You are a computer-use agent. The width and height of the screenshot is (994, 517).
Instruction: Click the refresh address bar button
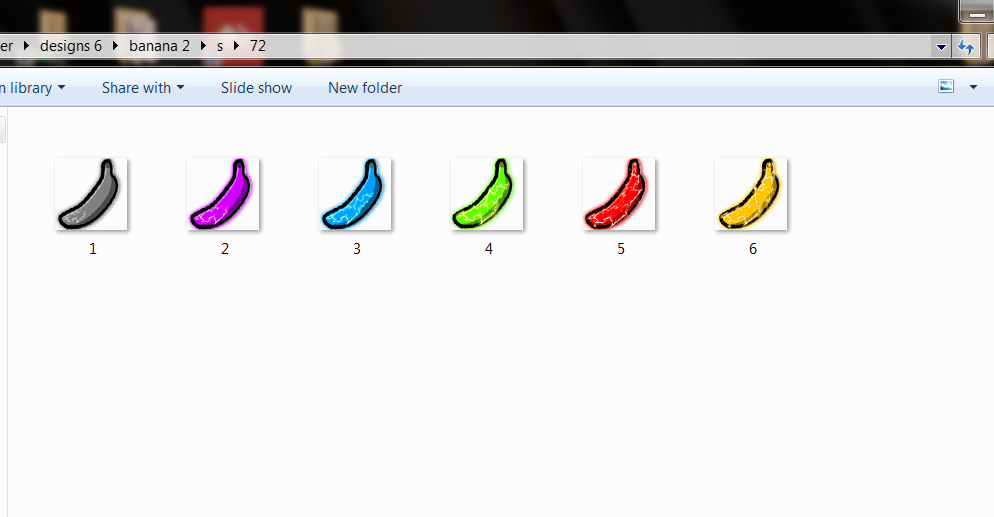coord(965,47)
